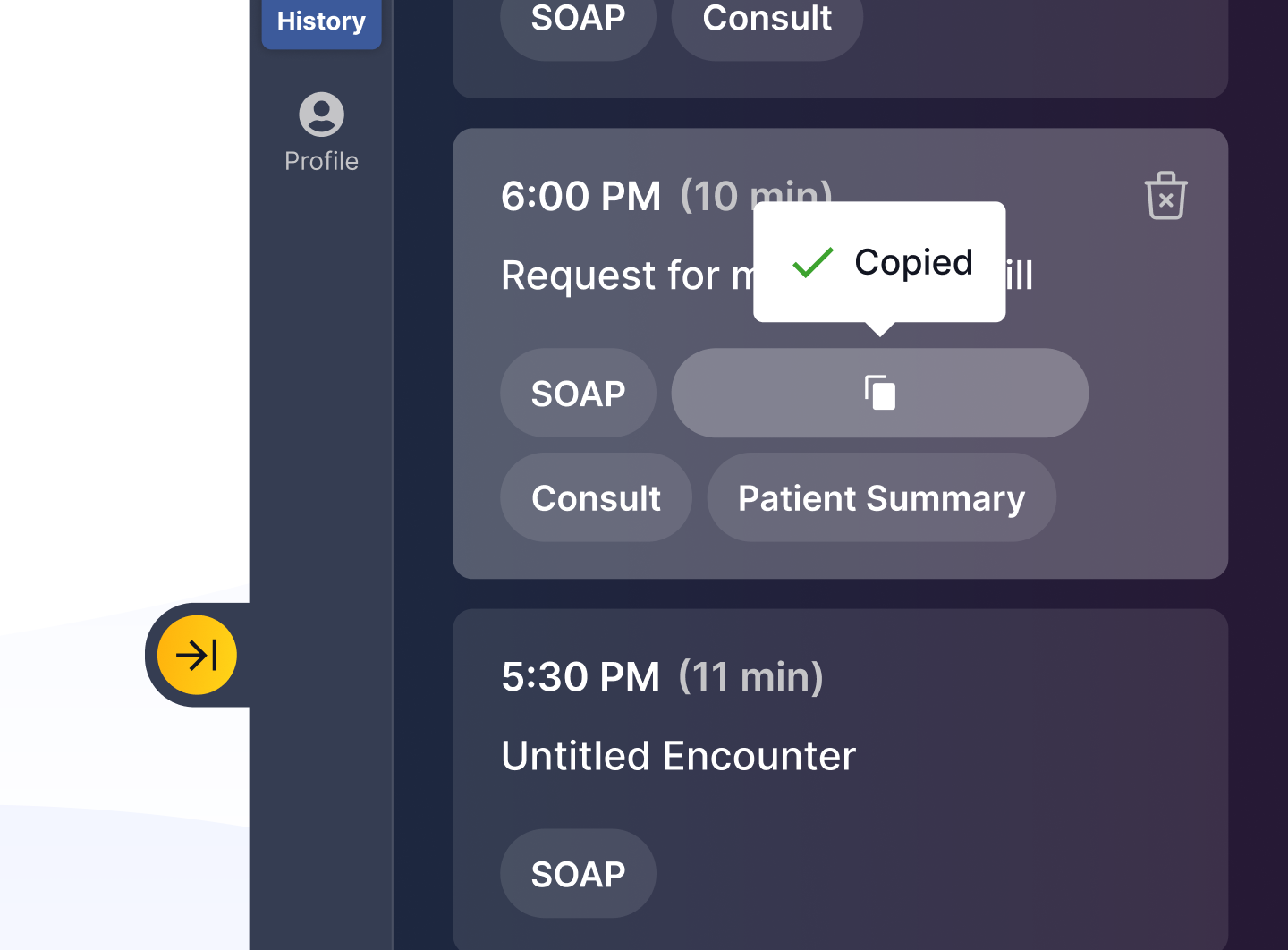The height and width of the screenshot is (950, 1288).
Task: Delete the 6:00 PM encounter with the trash icon
Action: click(x=1165, y=196)
